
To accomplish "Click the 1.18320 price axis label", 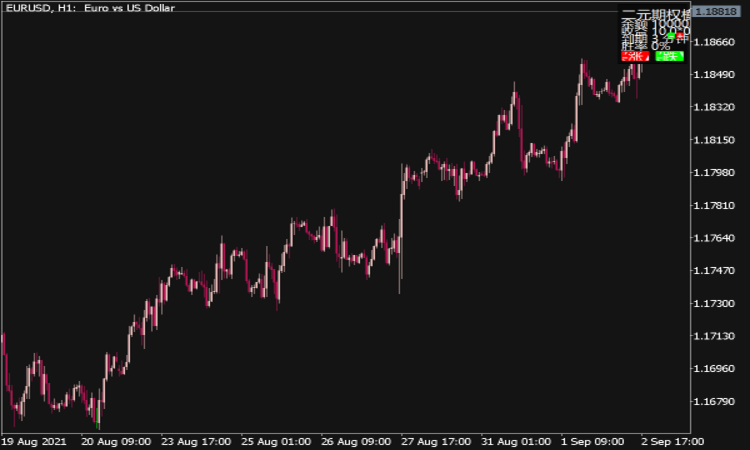I will pyautogui.click(x=718, y=107).
